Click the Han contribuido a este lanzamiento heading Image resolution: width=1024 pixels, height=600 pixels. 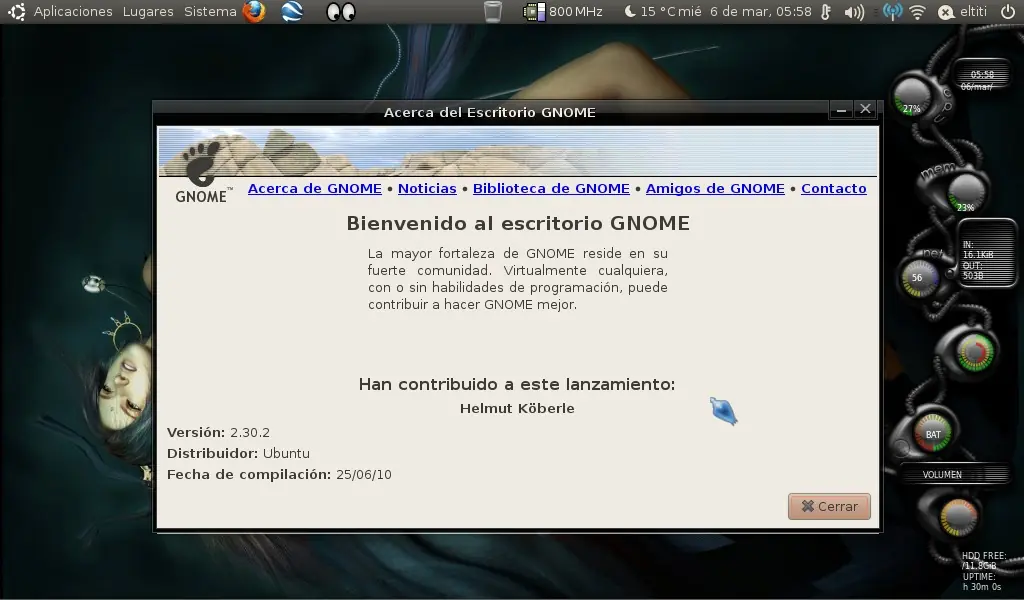[x=517, y=384]
